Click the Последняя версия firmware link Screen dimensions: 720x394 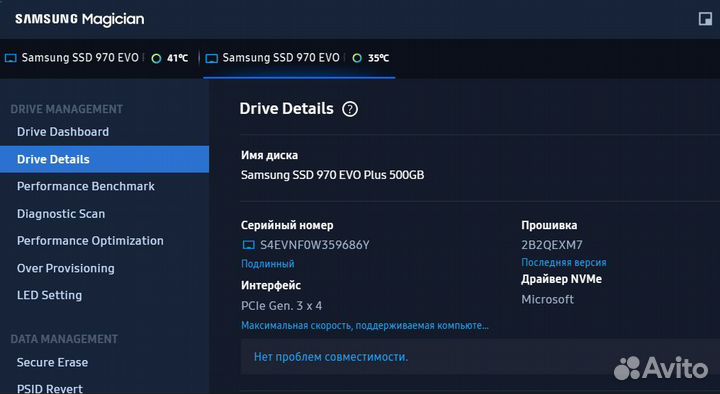(x=564, y=263)
